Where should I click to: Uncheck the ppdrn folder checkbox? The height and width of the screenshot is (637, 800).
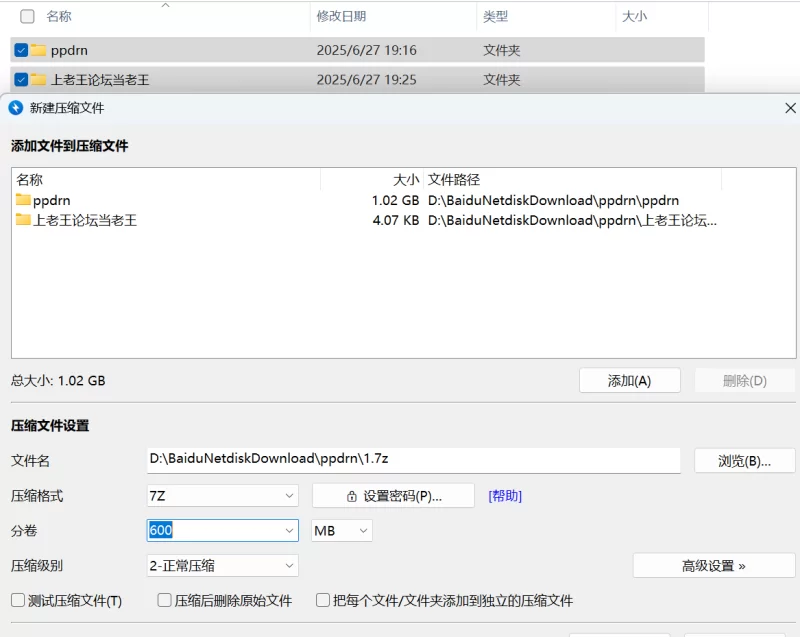pyautogui.click(x=21, y=50)
